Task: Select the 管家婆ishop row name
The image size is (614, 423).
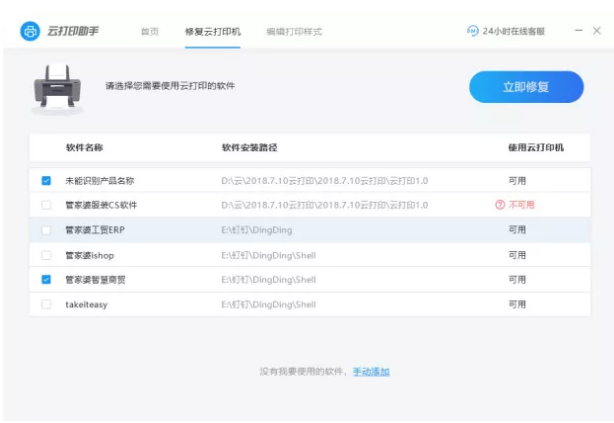Action: click(x=90, y=255)
